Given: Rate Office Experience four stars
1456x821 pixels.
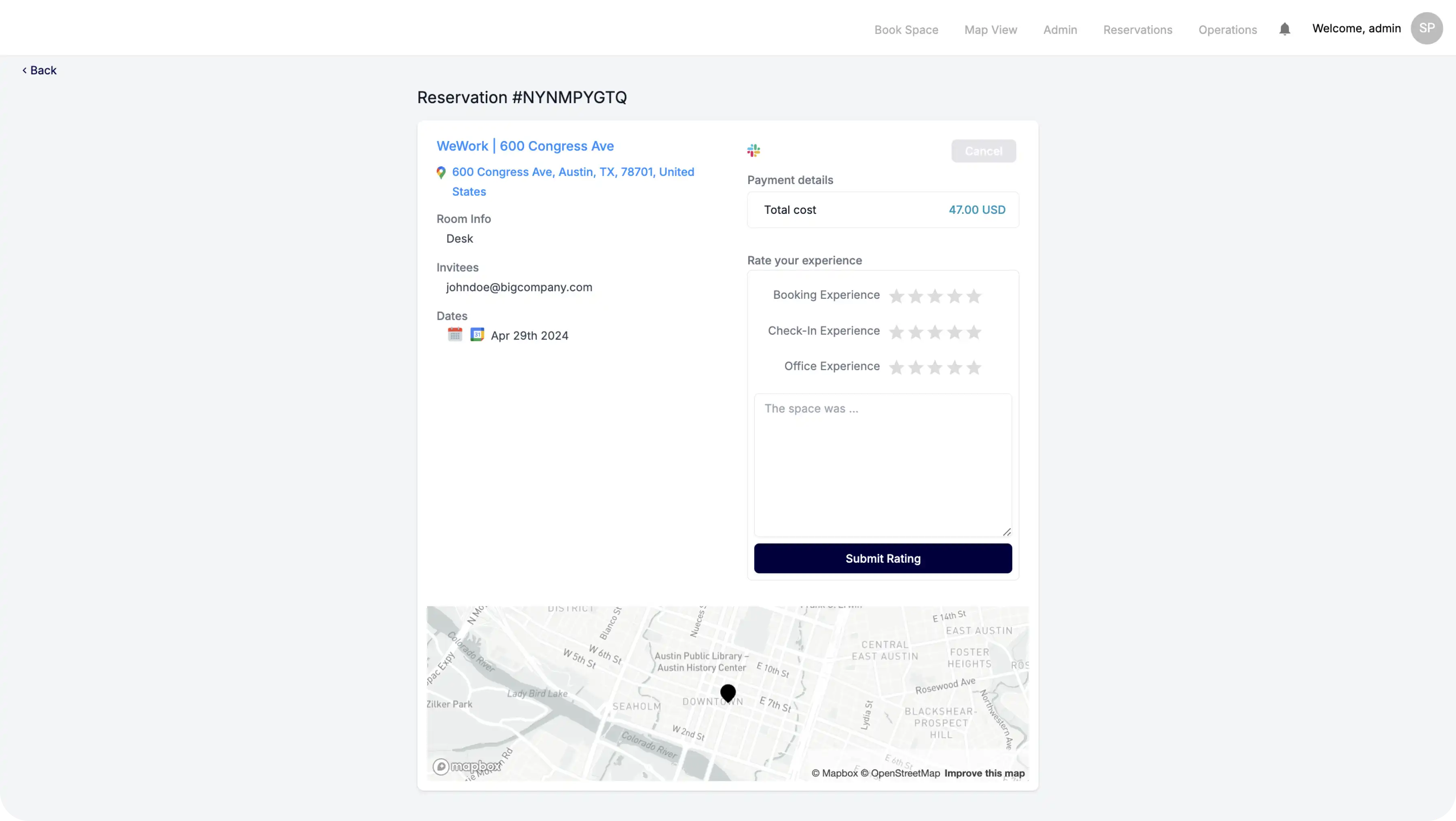Looking at the screenshot, I should coord(954,368).
